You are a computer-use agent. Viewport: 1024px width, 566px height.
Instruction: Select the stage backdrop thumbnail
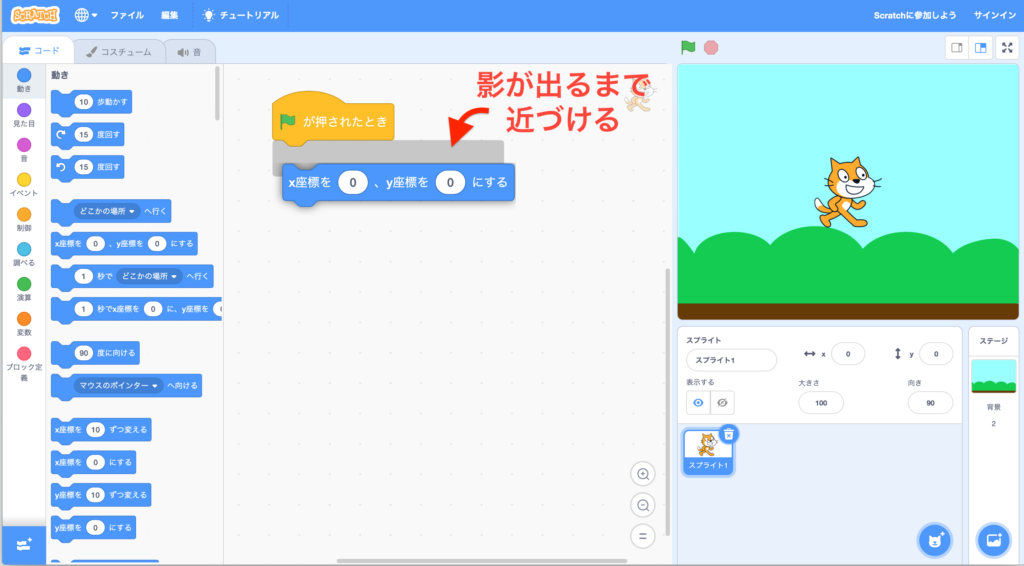993,376
